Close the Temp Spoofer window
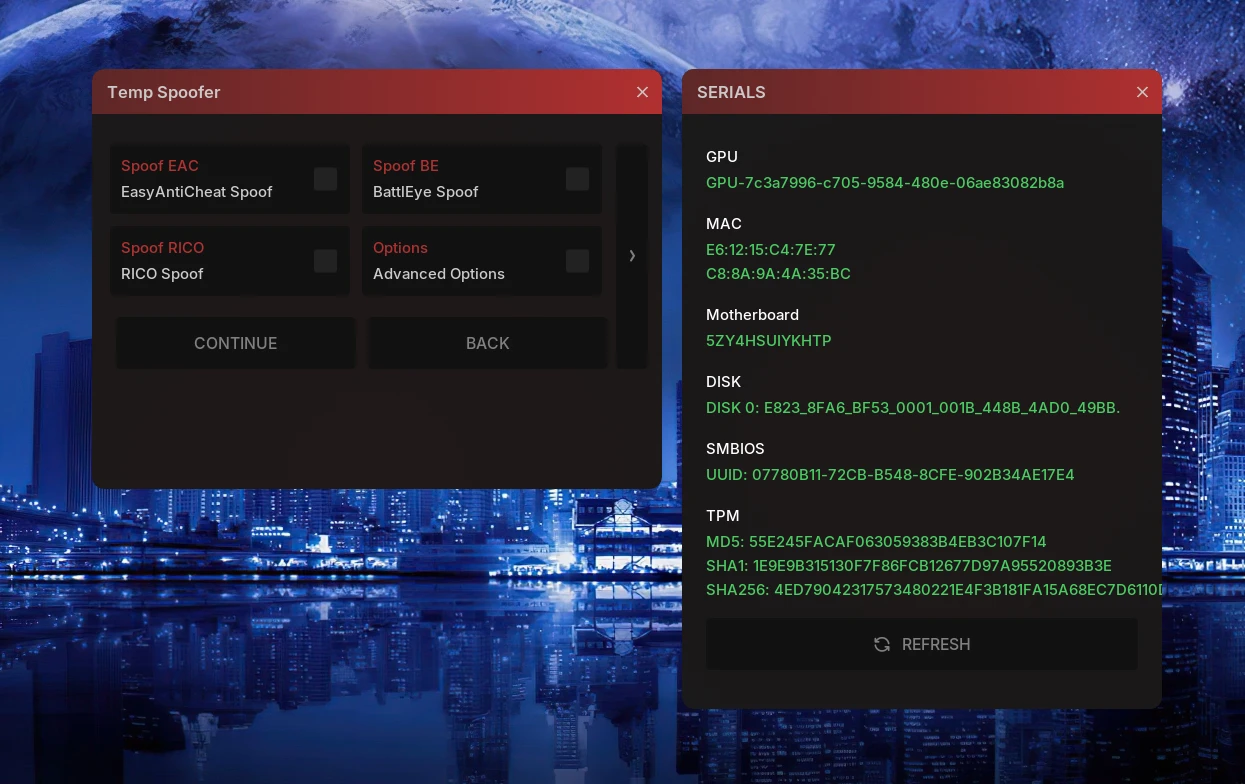The height and width of the screenshot is (784, 1245). point(642,92)
